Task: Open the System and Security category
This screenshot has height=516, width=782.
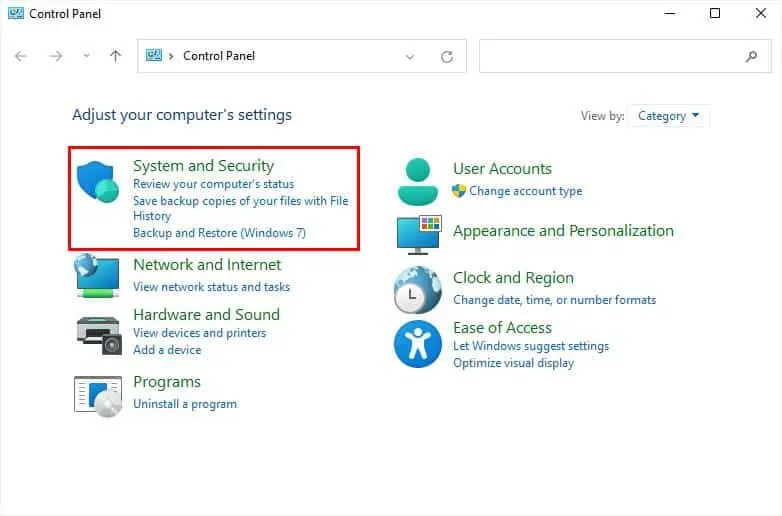Action: pyautogui.click(x=203, y=166)
